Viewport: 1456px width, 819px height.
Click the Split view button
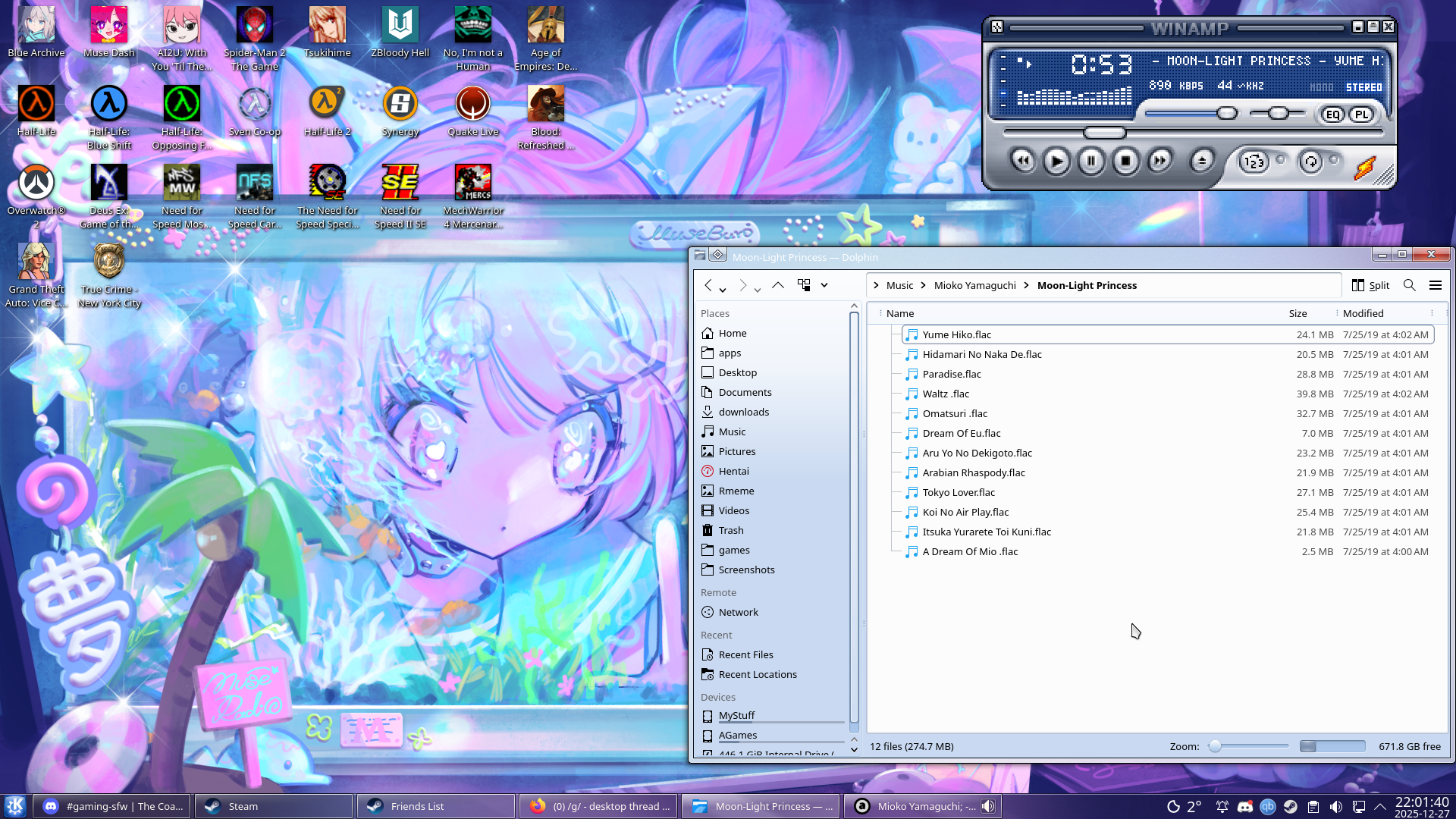tap(1370, 285)
